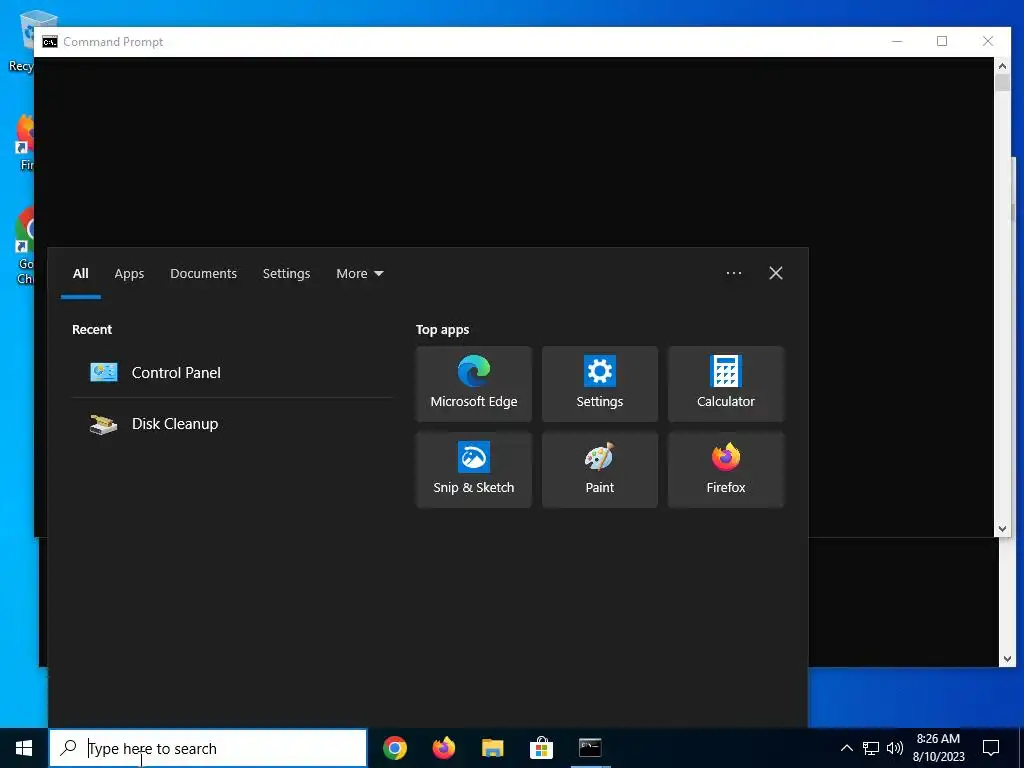Open Command Prompt title bar icon menu
Image resolution: width=1024 pixels, height=768 pixels.
coord(50,42)
